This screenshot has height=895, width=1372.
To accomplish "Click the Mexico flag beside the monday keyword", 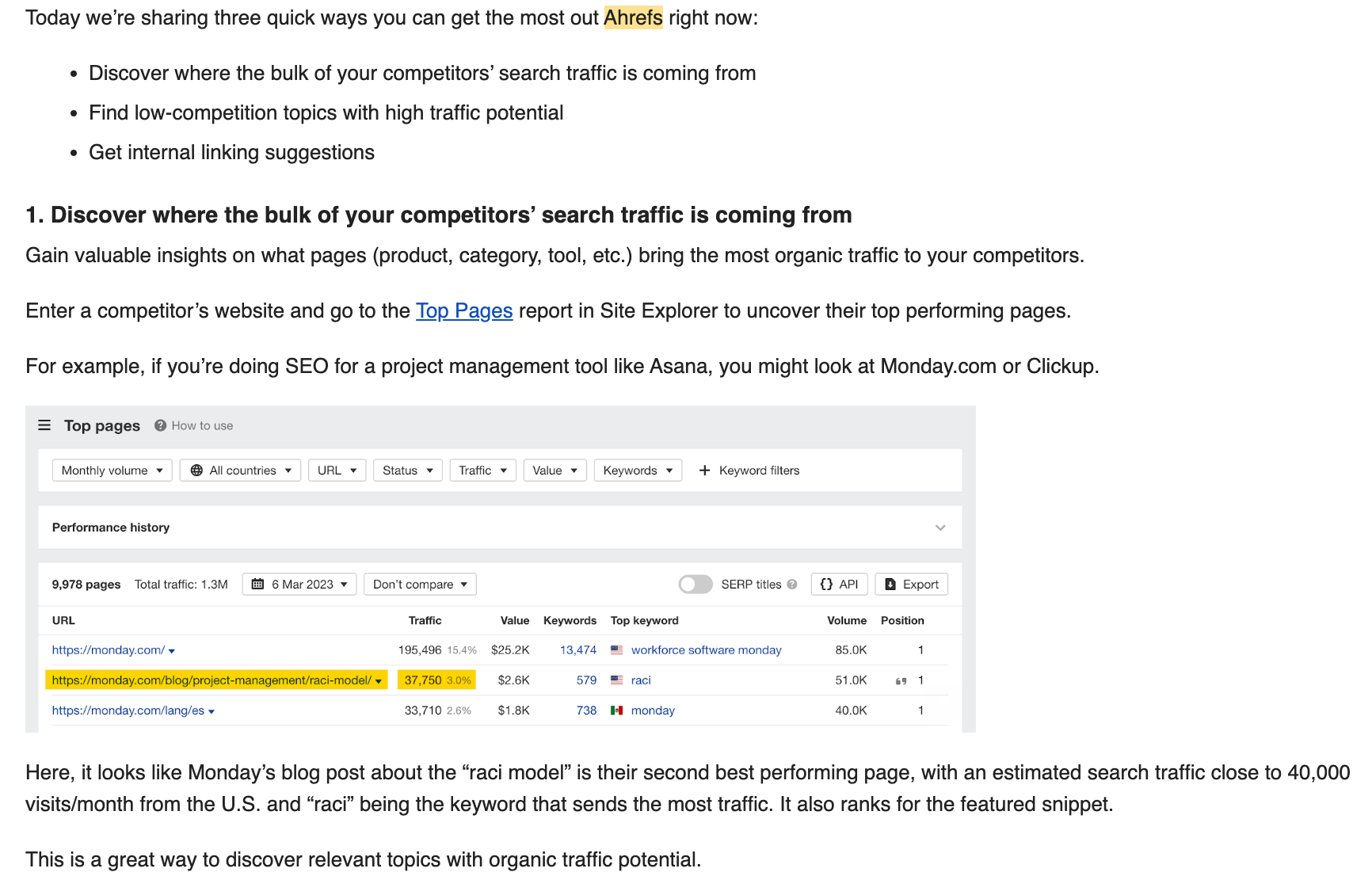I will (617, 710).
